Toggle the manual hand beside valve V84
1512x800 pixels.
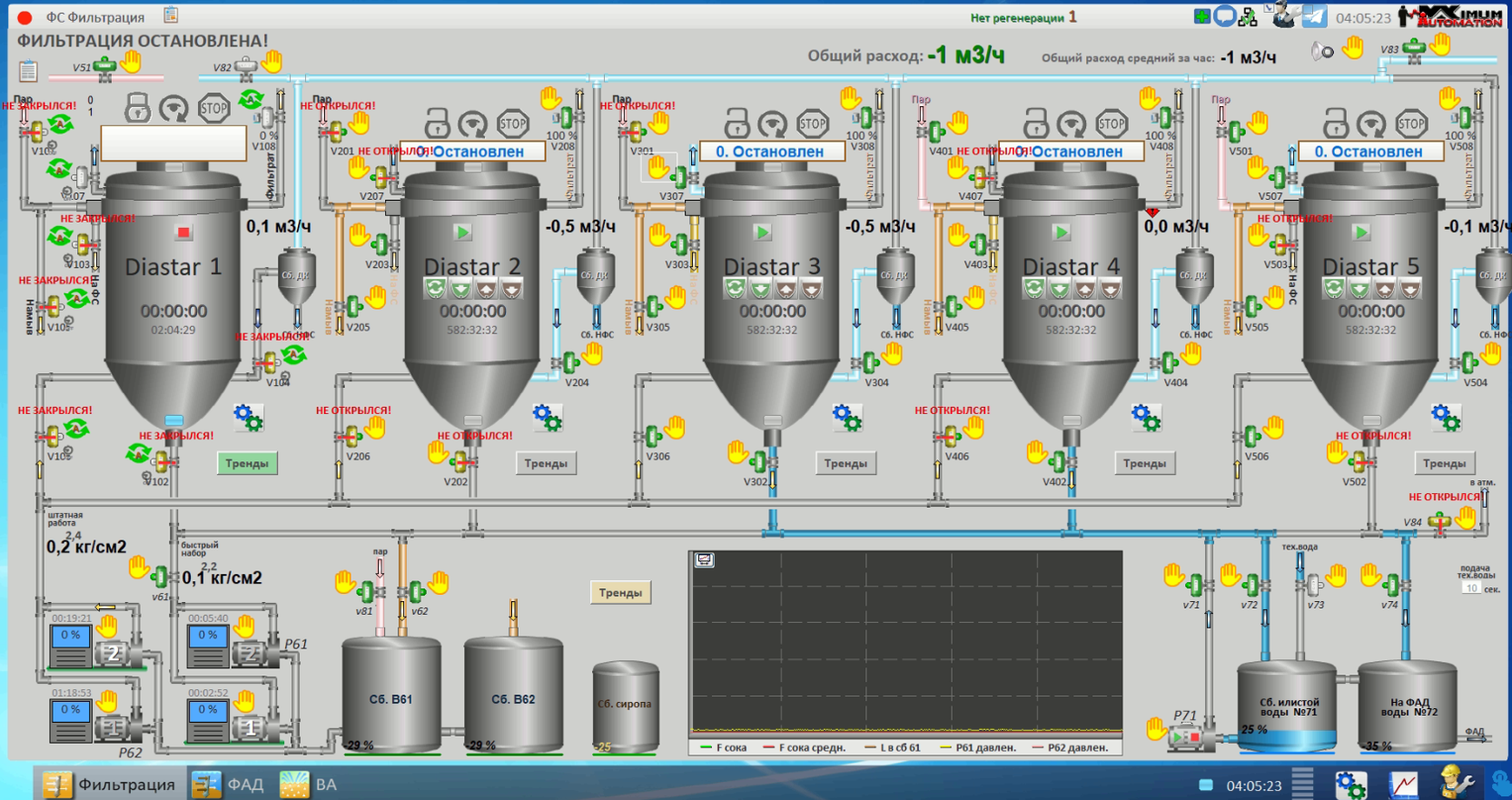pos(1466,519)
